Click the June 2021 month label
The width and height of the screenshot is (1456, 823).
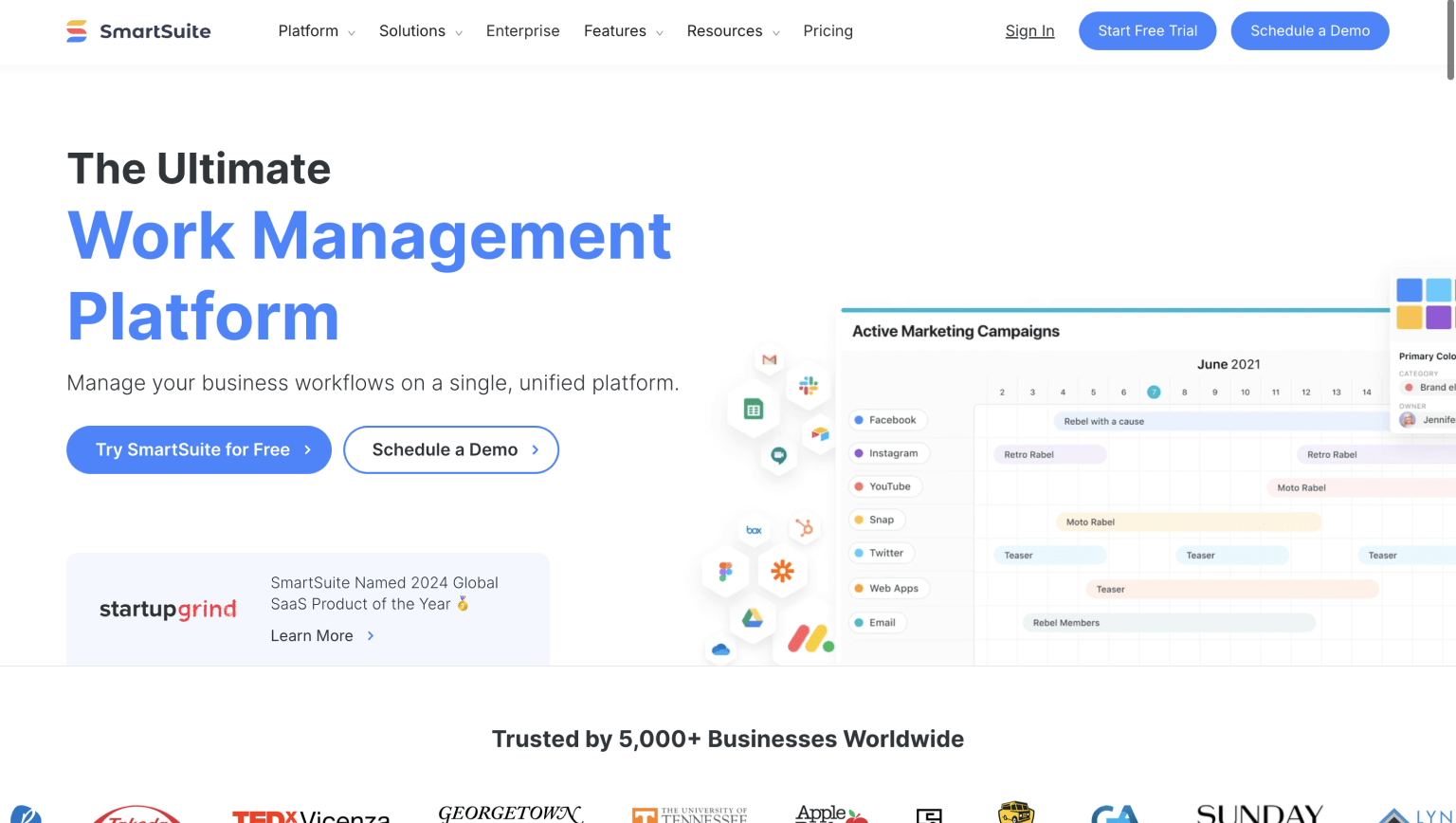(x=1228, y=364)
